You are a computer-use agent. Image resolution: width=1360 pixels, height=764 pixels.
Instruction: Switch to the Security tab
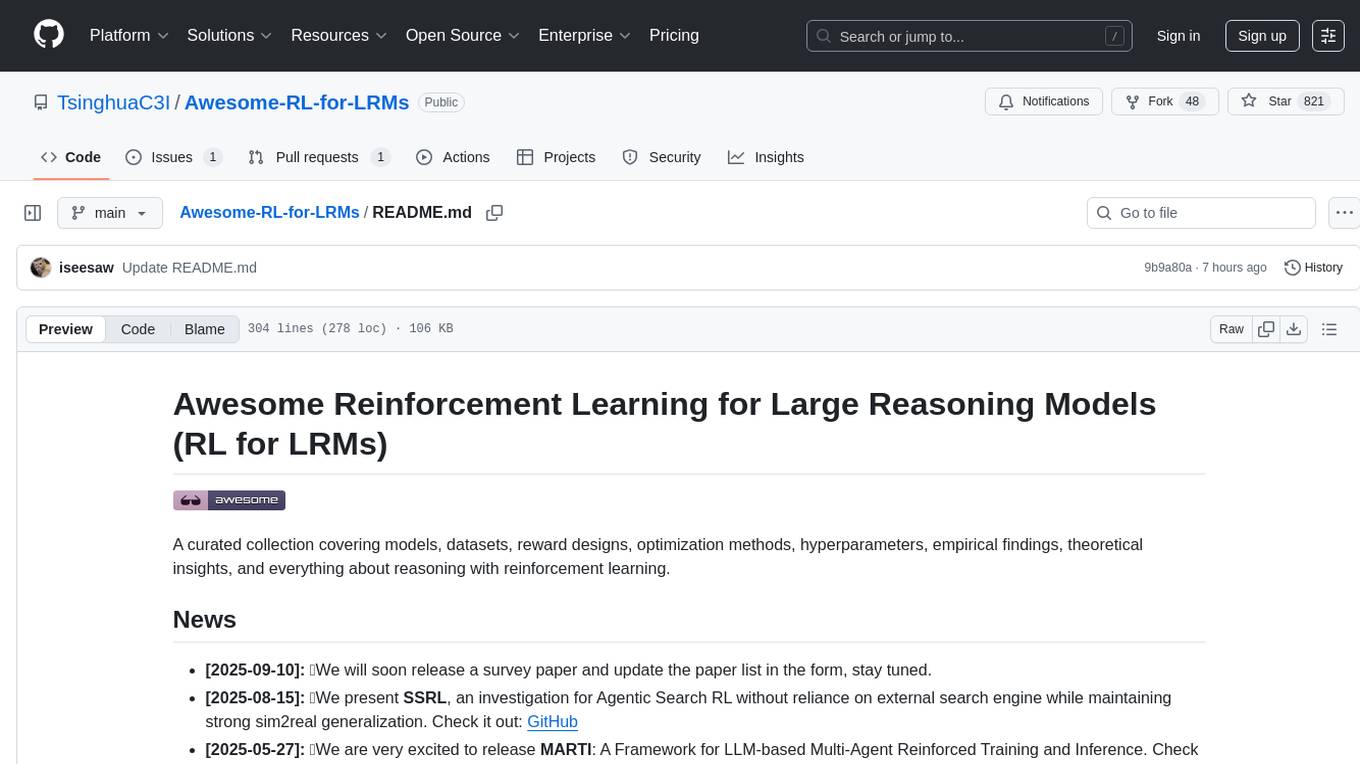click(x=662, y=157)
